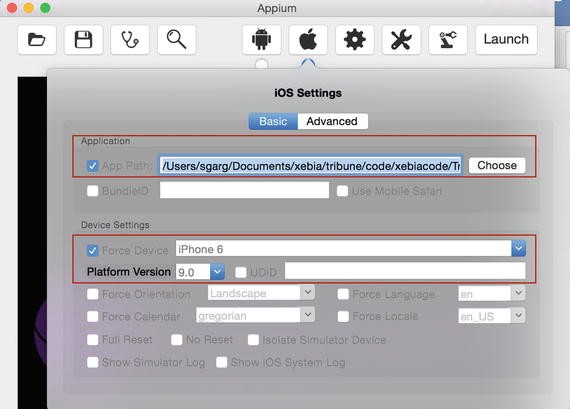Open general settings gear icon
The height and width of the screenshot is (409, 570).
point(354,40)
